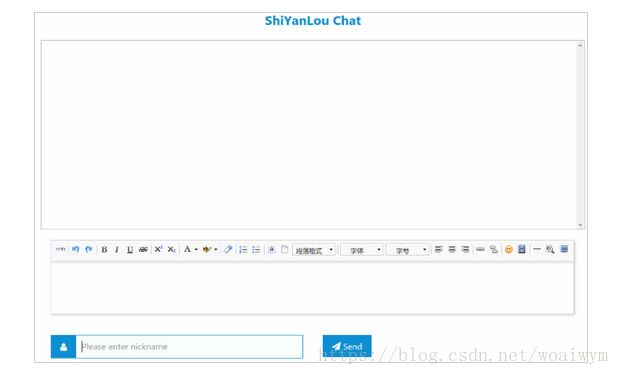Click the ShiYanLou Chat title
The image size is (619, 375).
coord(313,21)
